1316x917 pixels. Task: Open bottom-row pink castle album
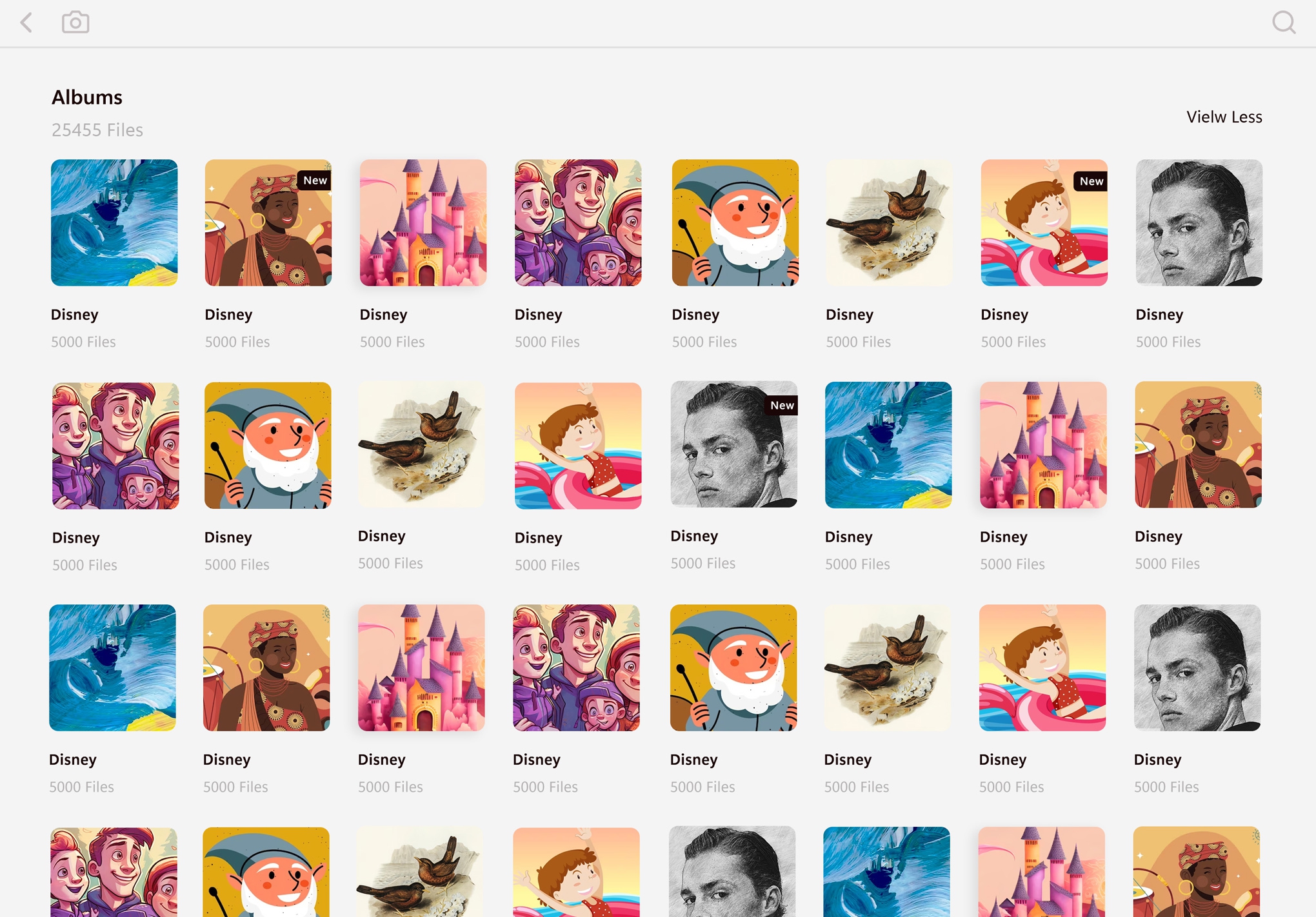[x=1041, y=872]
